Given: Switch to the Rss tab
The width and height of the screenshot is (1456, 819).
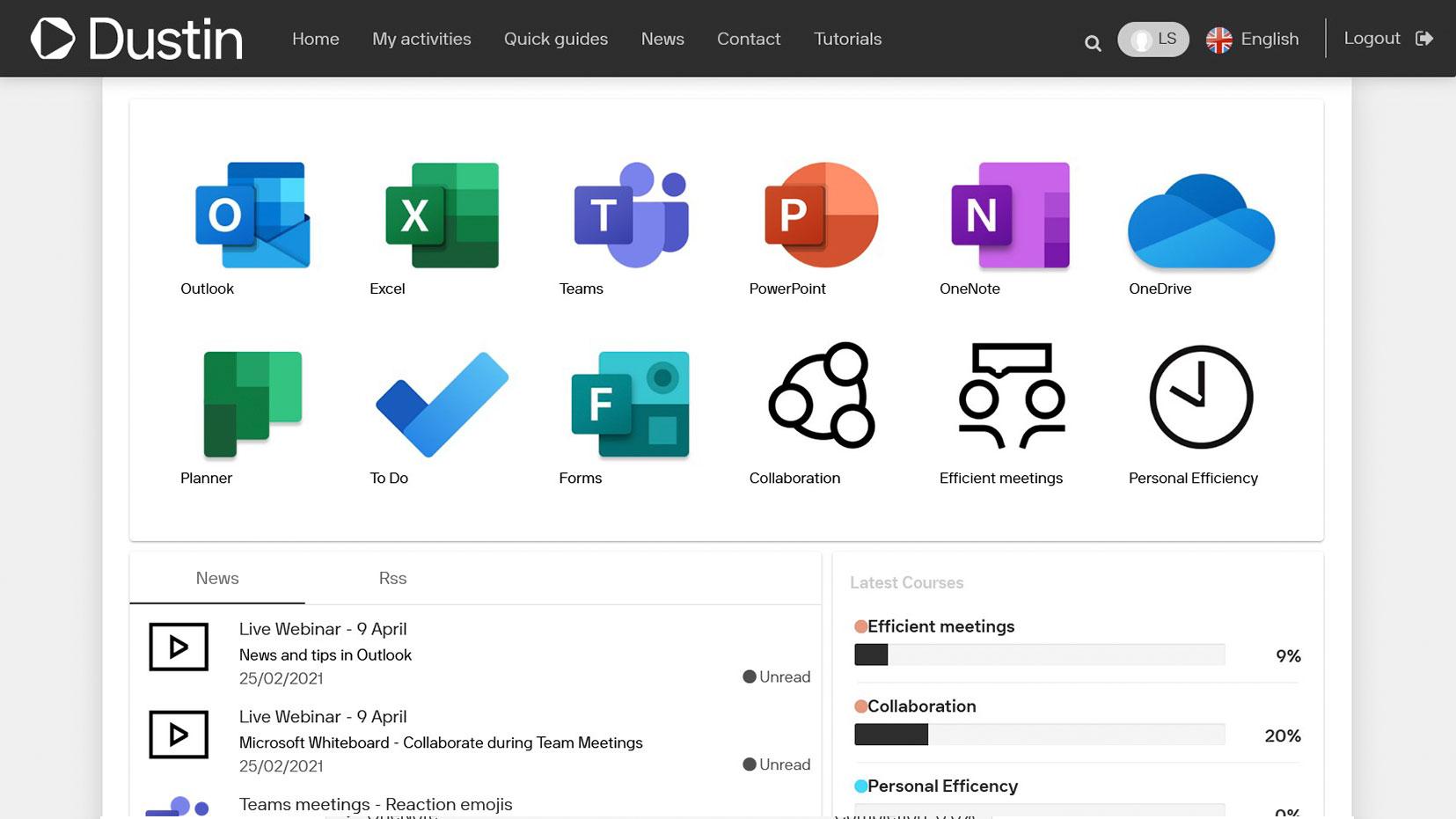Looking at the screenshot, I should [x=392, y=578].
